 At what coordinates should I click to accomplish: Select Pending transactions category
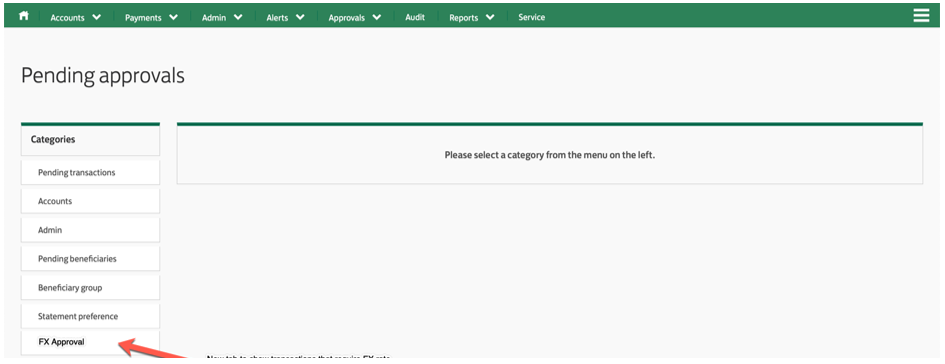pyautogui.click(x=90, y=172)
